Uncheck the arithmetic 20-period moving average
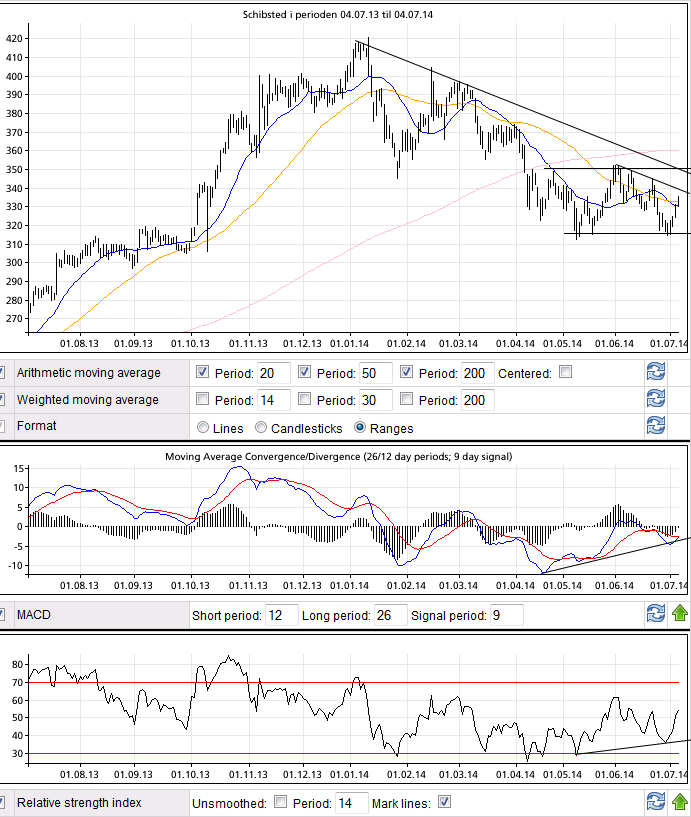 coord(204,373)
